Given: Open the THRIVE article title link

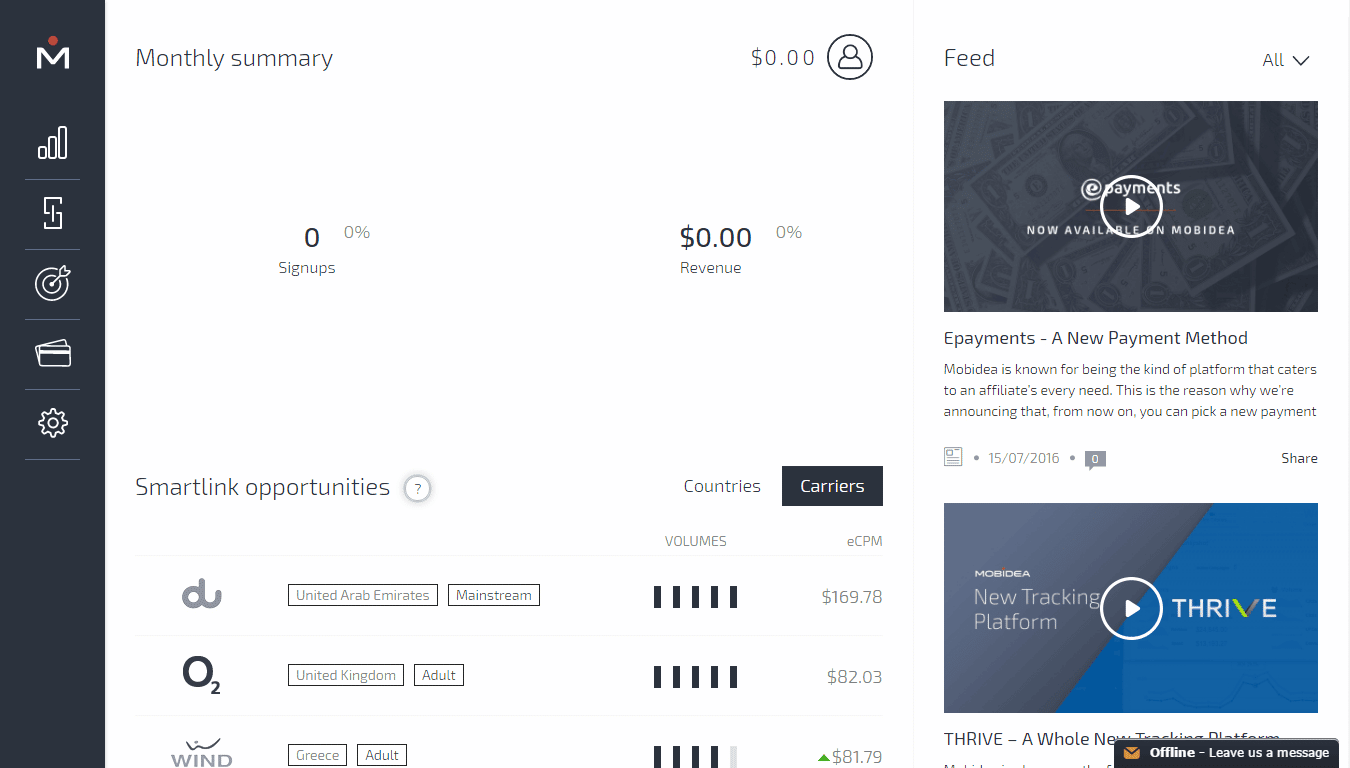Looking at the screenshot, I should pyautogui.click(x=1112, y=739).
